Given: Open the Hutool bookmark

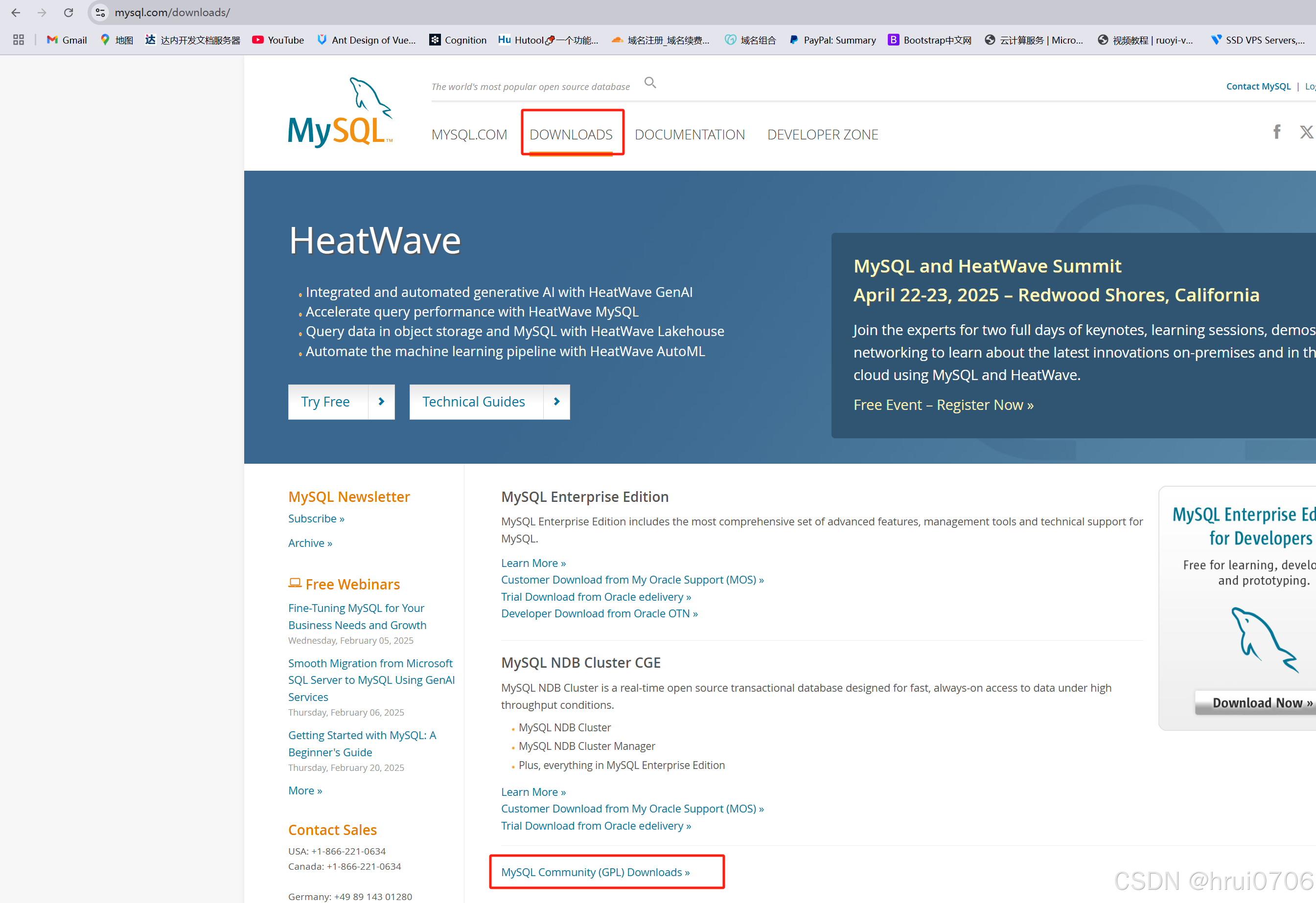Looking at the screenshot, I should [x=548, y=40].
